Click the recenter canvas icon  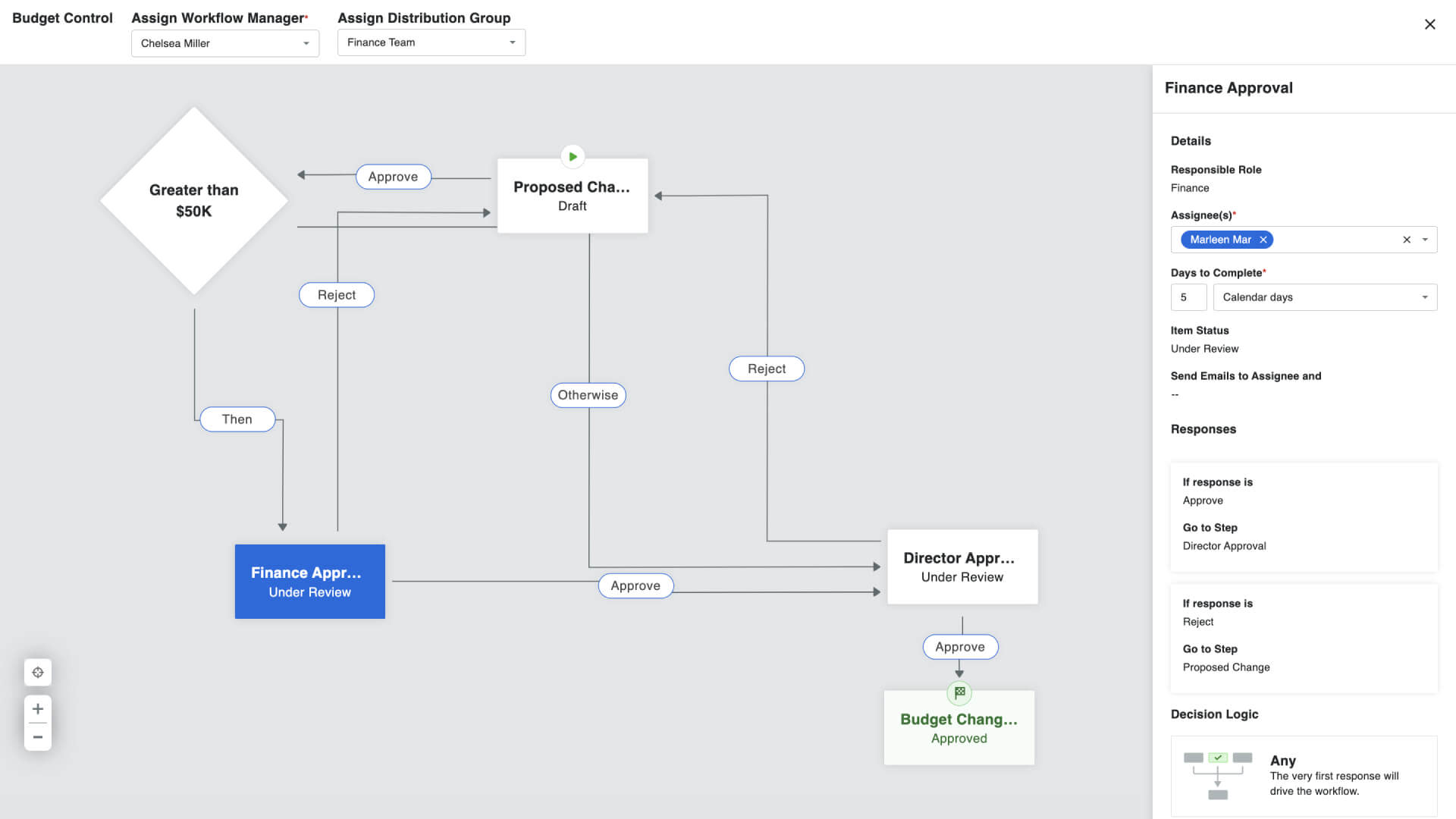point(38,673)
